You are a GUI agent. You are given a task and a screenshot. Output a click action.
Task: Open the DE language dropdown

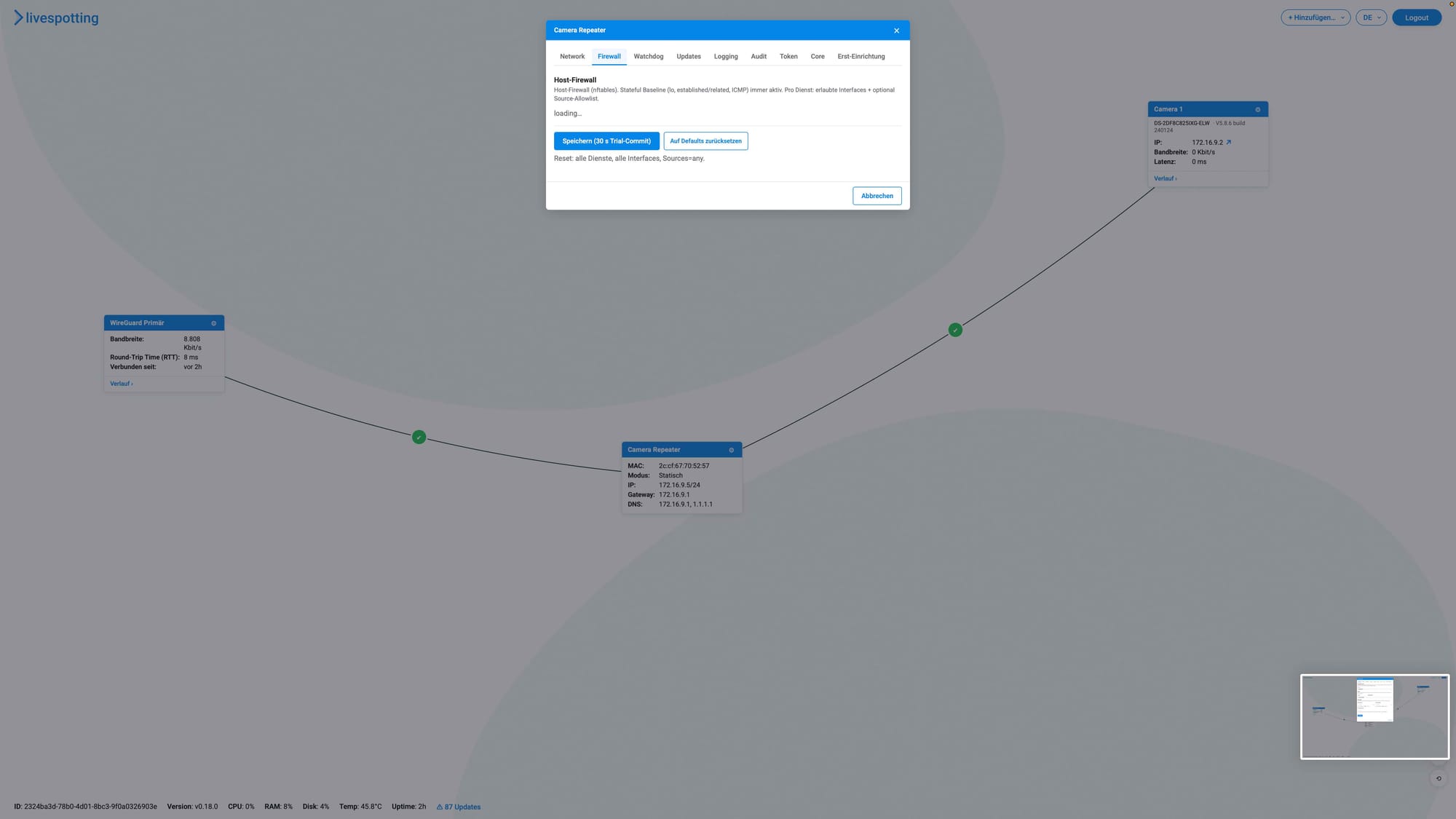point(1371,17)
